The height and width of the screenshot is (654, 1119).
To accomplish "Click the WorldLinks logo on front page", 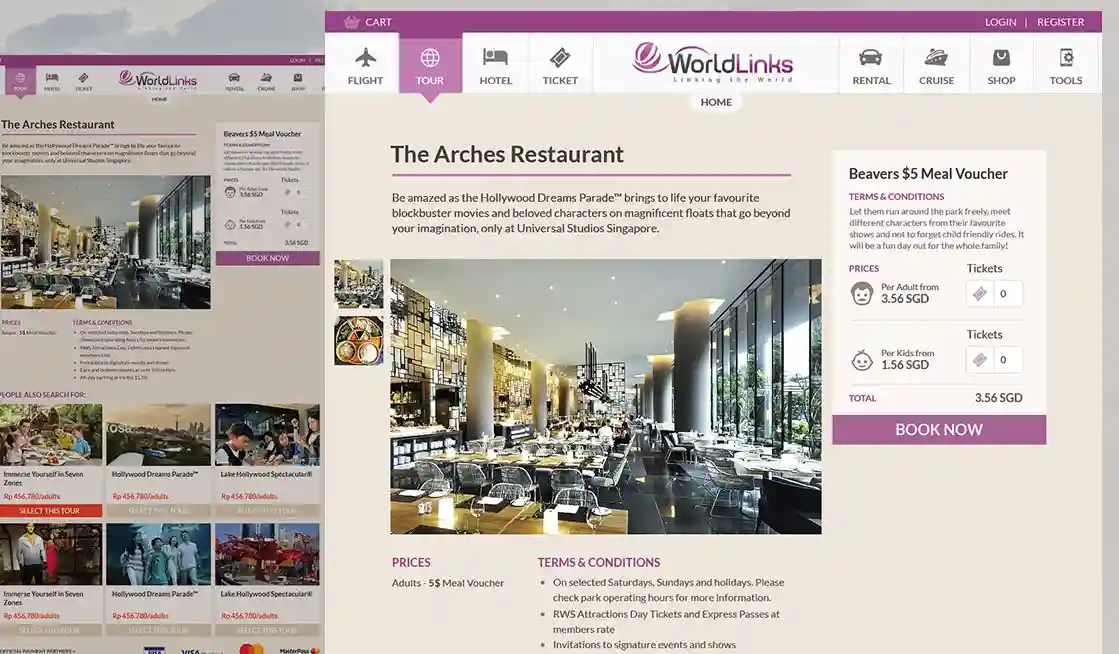I will 712,62.
